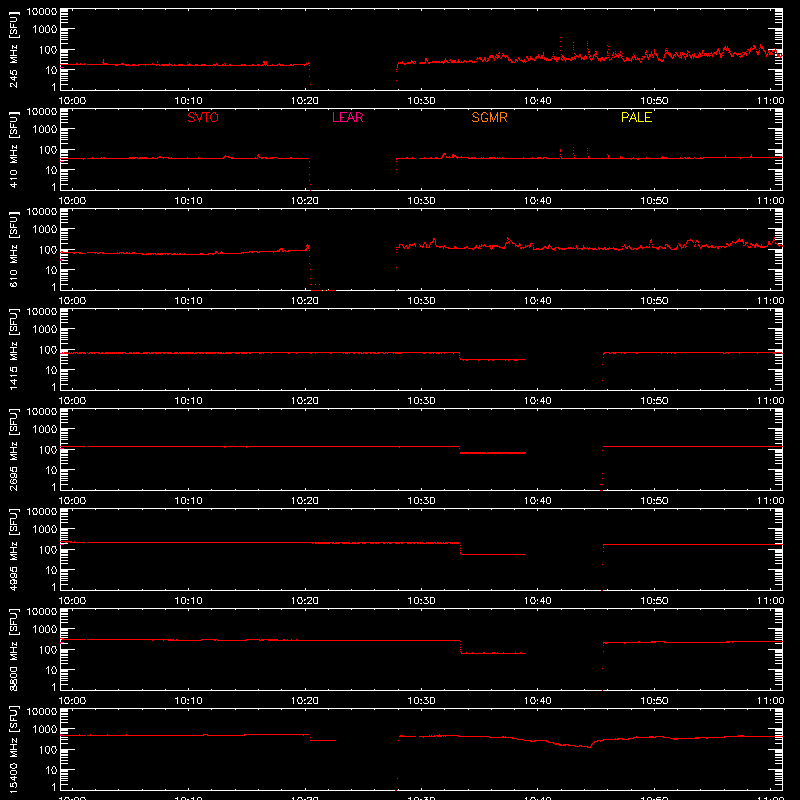Click the 10 y-axis value on the 1415 MHz plot

pos(52,370)
